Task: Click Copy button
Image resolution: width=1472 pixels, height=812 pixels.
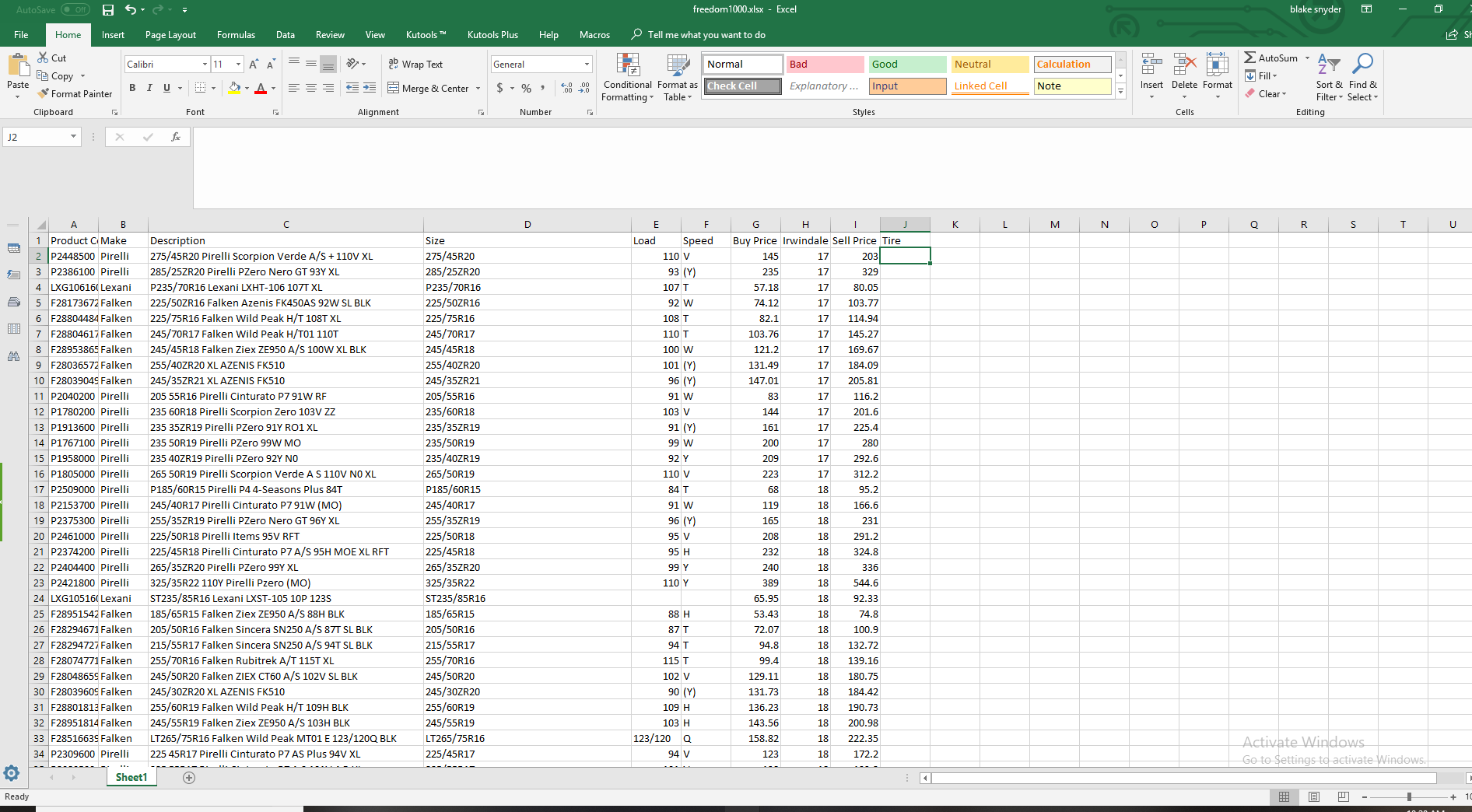Action: point(56,76)
